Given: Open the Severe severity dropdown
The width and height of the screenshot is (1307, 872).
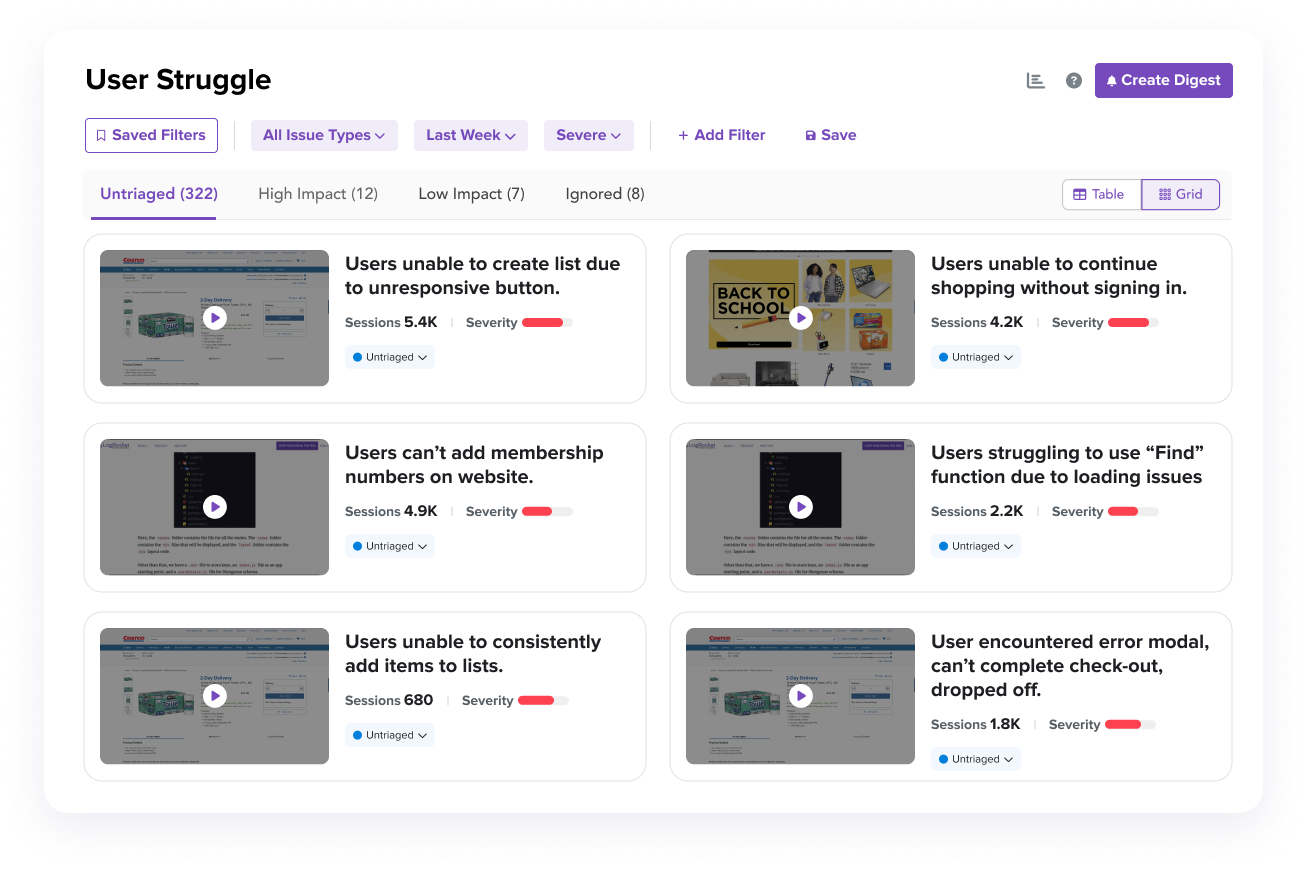Looking at the screenshot, I should pyautogui.click(x=588, y=135).
